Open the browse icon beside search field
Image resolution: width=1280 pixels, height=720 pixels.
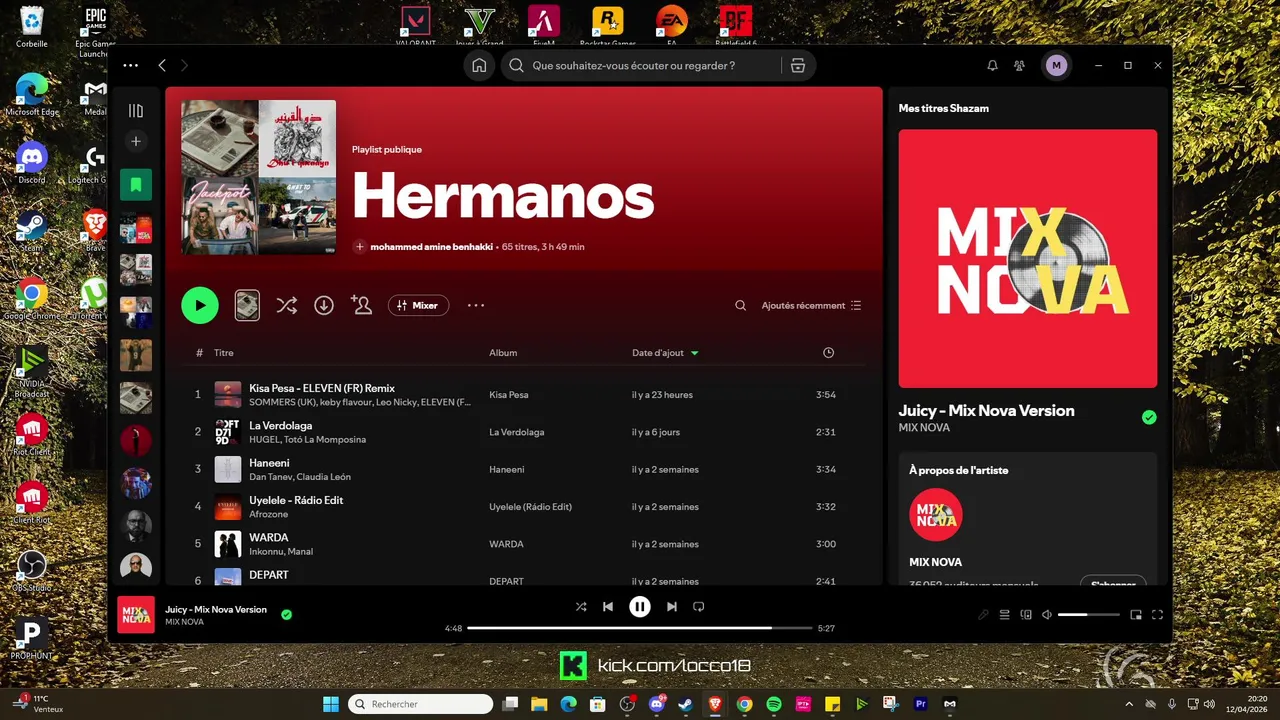797,65
